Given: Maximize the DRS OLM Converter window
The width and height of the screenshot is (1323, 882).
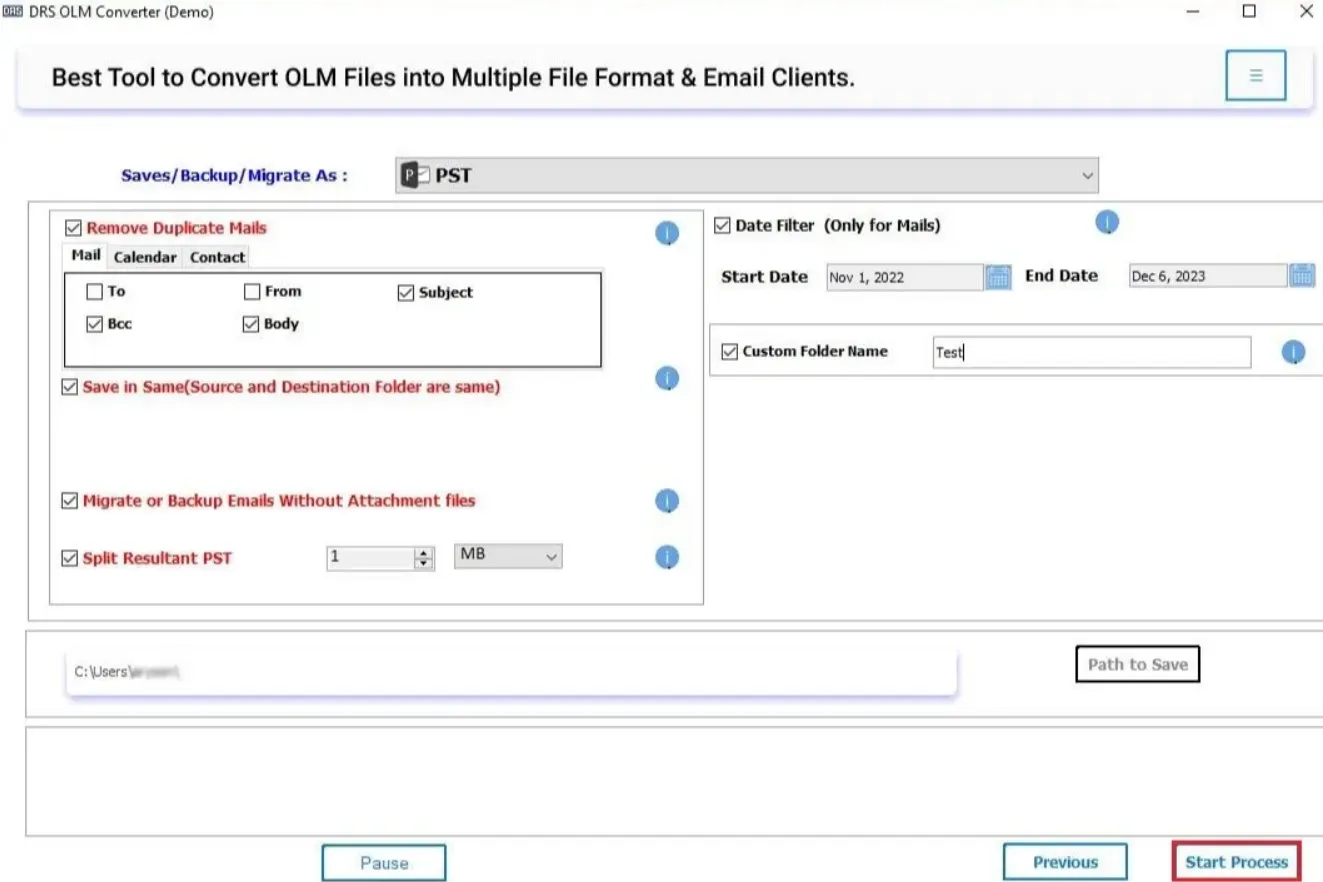Looking at the screenshot, I should (1249, 12).
